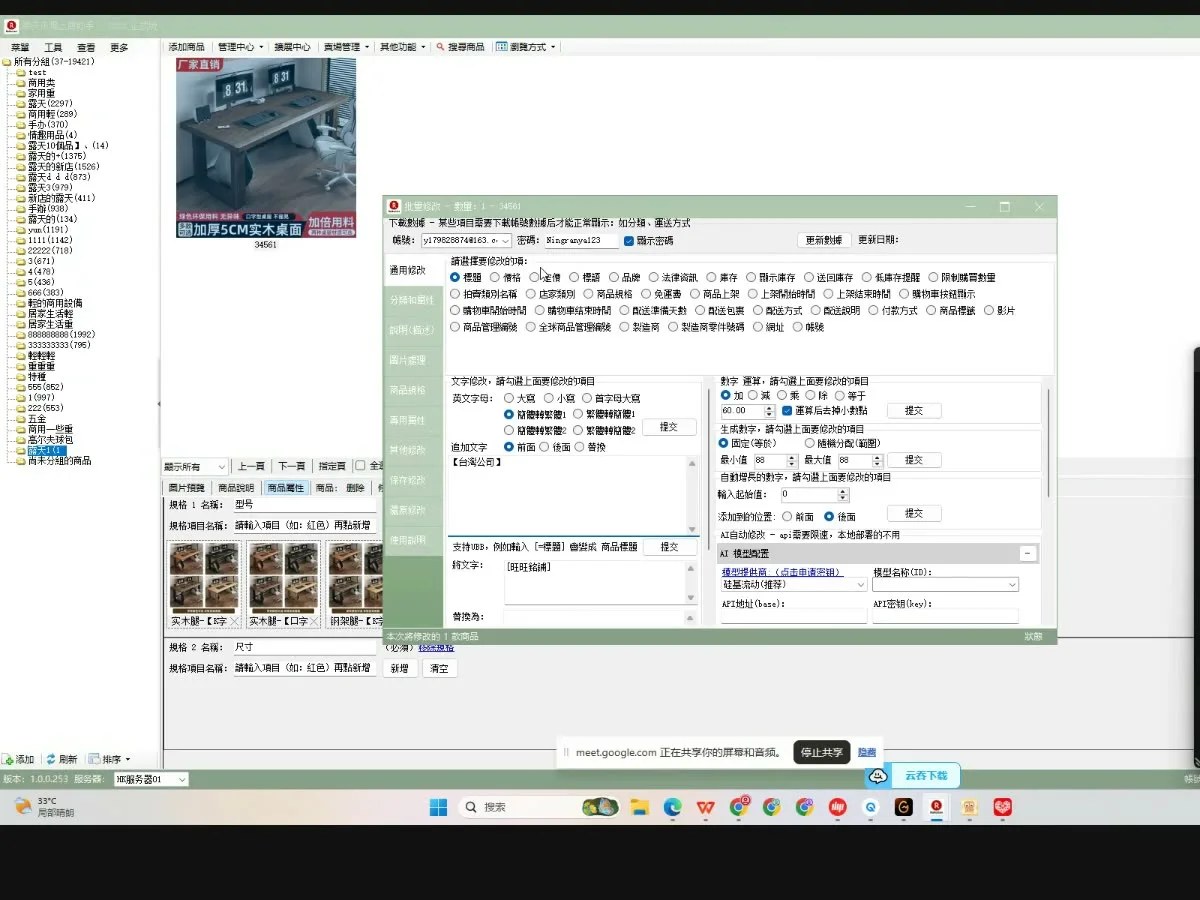Click the 將文字 text area scrollbar
Viewport: 1200px width, 900px height.
click(x=691, y=582)
